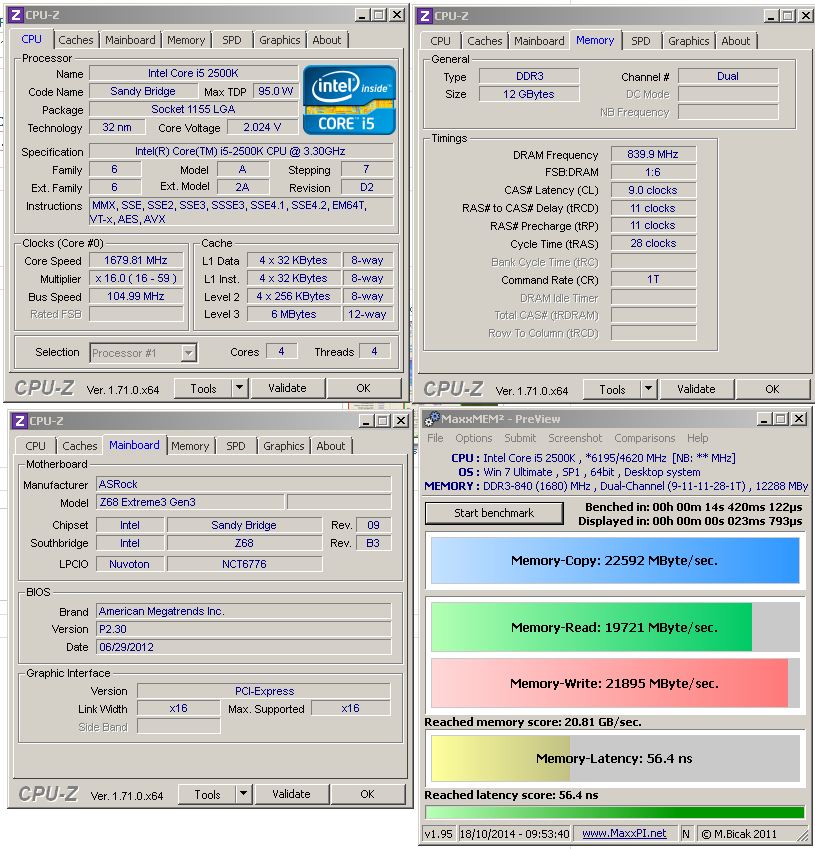Click the CPU-Z logo icon in the Memory window title bar
Image resolution: width=815 pixels, height=849 pixels.
click(425, 16)
